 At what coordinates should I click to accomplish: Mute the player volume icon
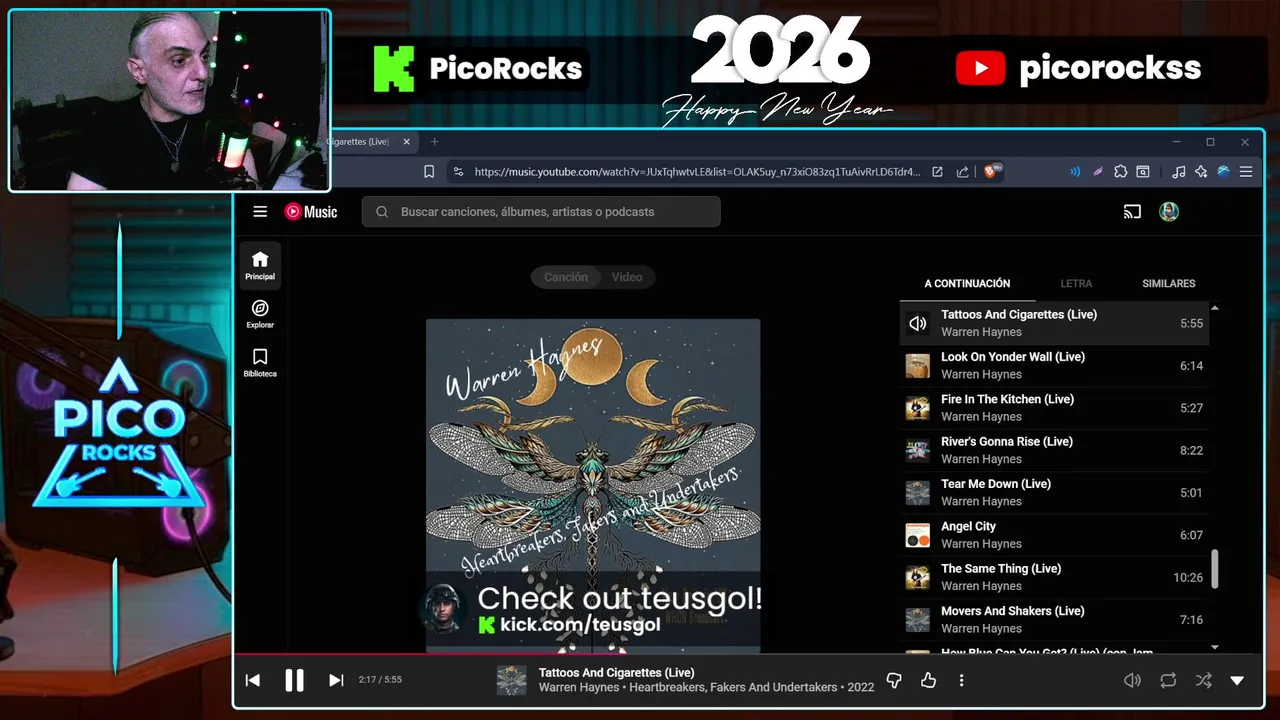[x=1132, y=680]
